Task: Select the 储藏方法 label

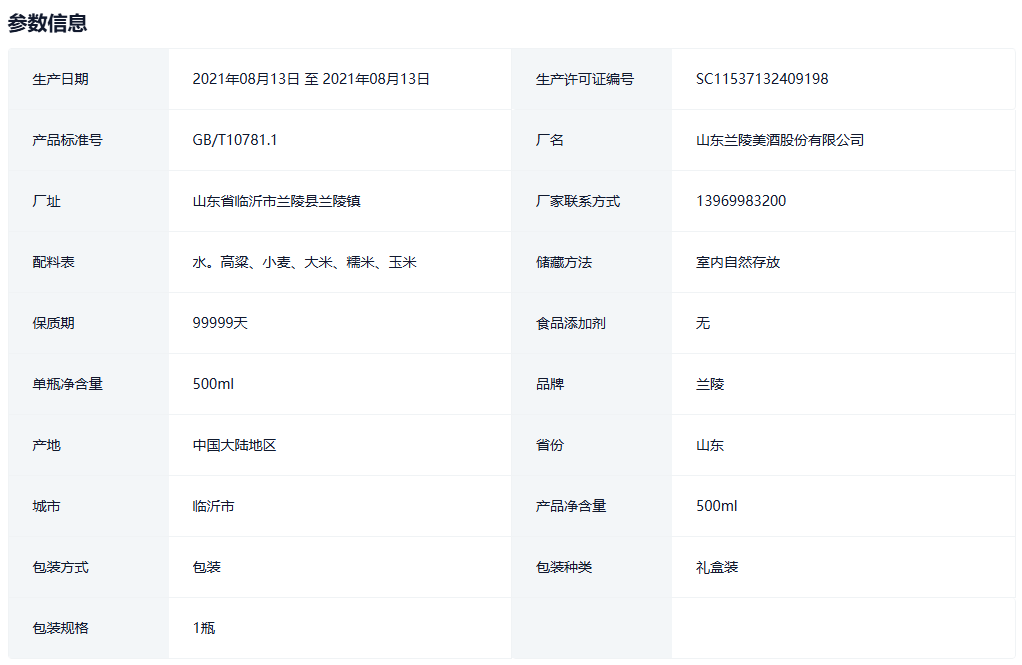Action: point(564,262)
